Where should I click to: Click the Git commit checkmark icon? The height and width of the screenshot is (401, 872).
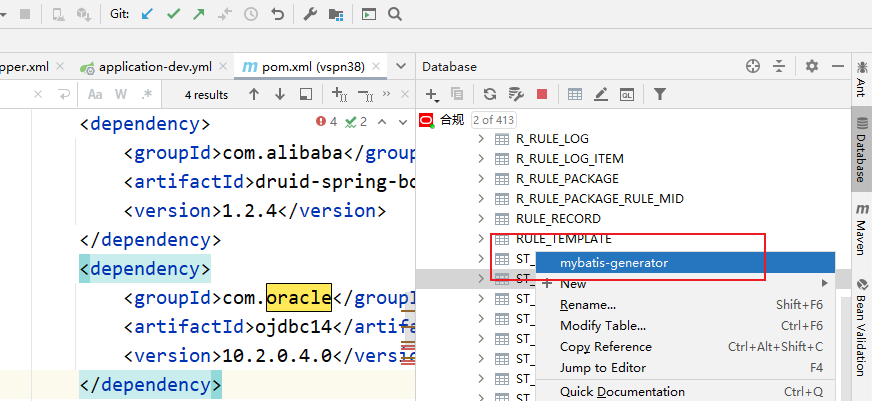click(x=175, y=15)
